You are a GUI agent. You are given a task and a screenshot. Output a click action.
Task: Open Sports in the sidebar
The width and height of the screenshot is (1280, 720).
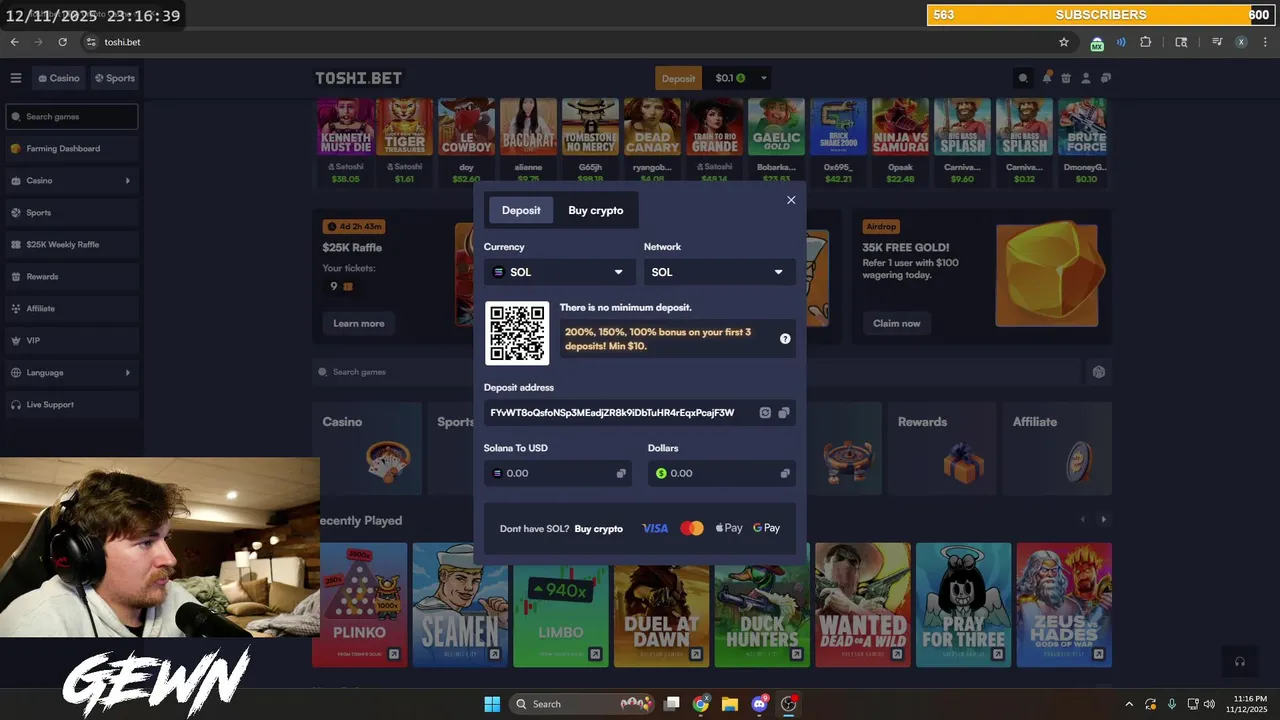(x=72, y=213)
